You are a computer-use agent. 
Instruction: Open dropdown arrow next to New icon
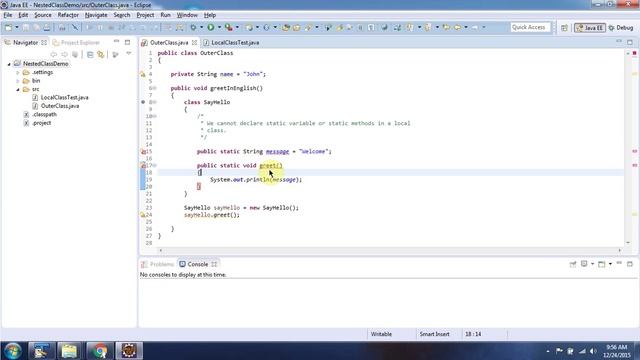(x=17, y=27)
